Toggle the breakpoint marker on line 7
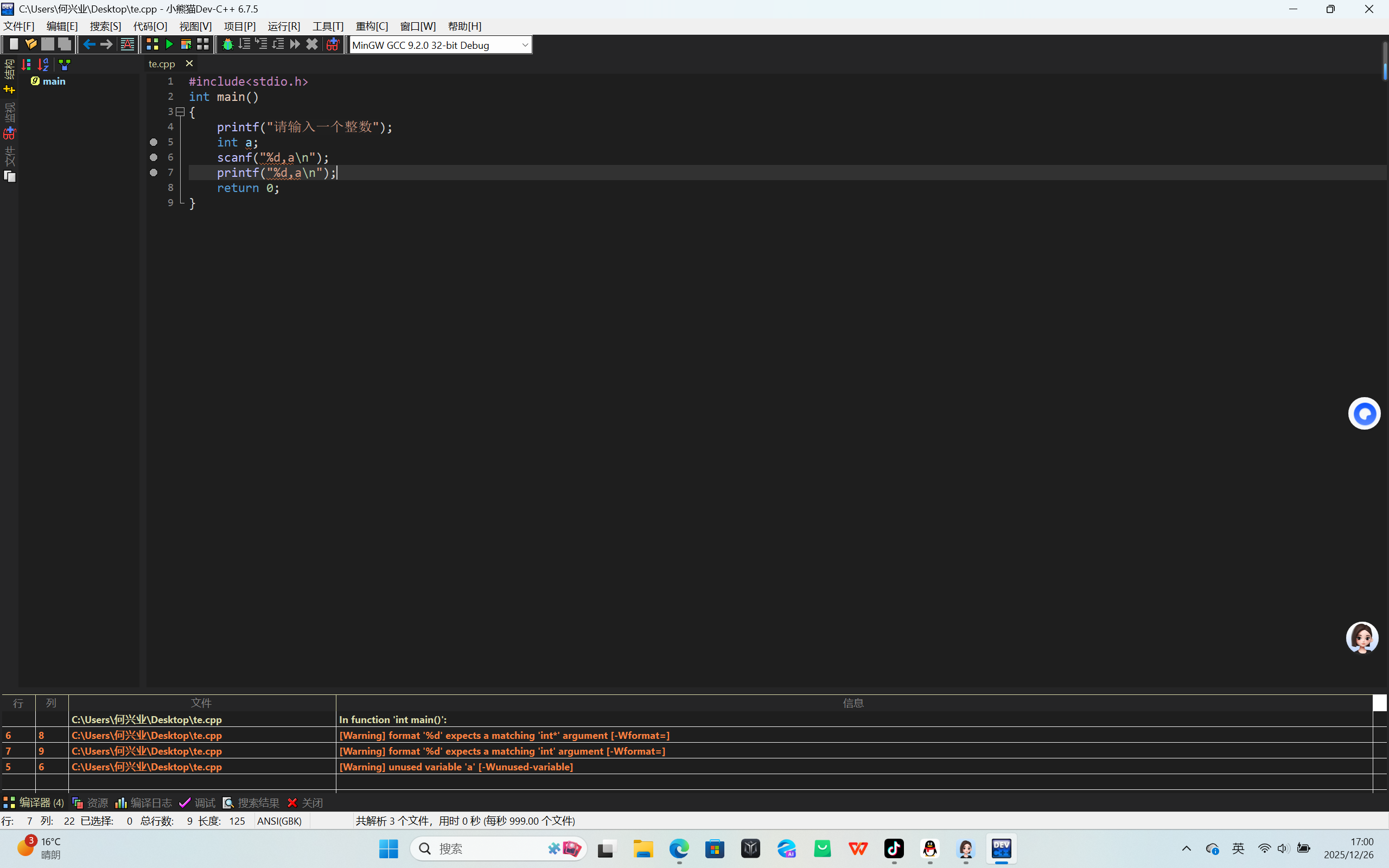 (153, 172)
